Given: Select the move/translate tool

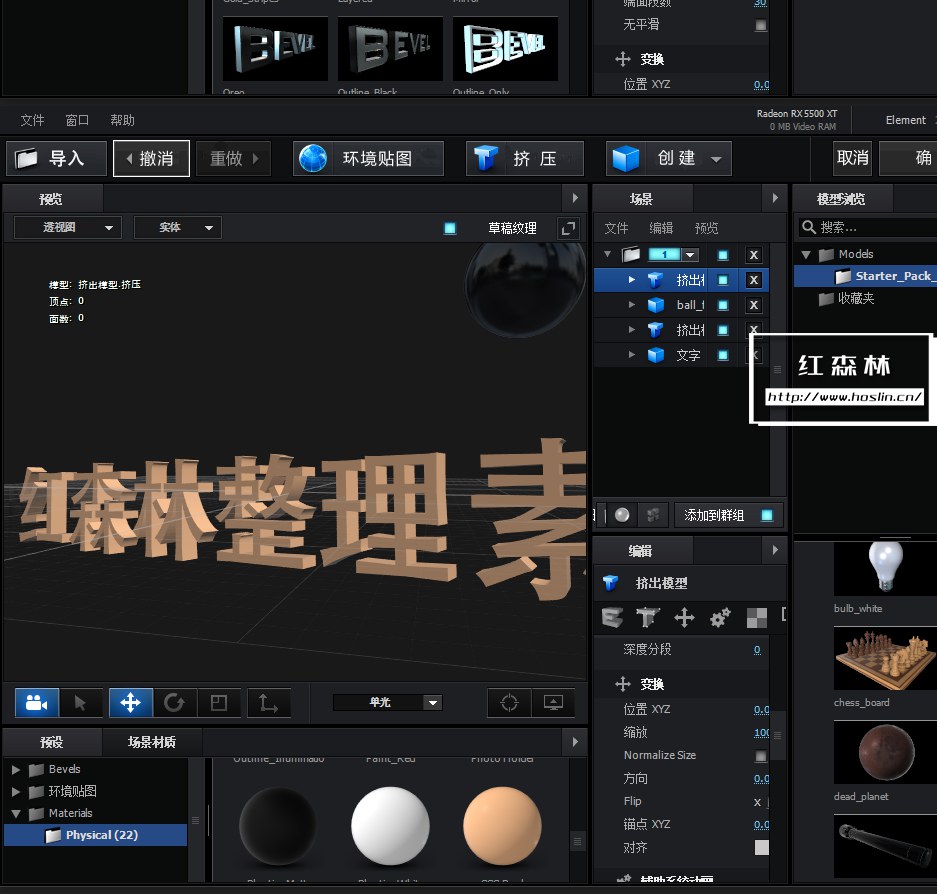Looking at the screenshot, I should [130, 702].
